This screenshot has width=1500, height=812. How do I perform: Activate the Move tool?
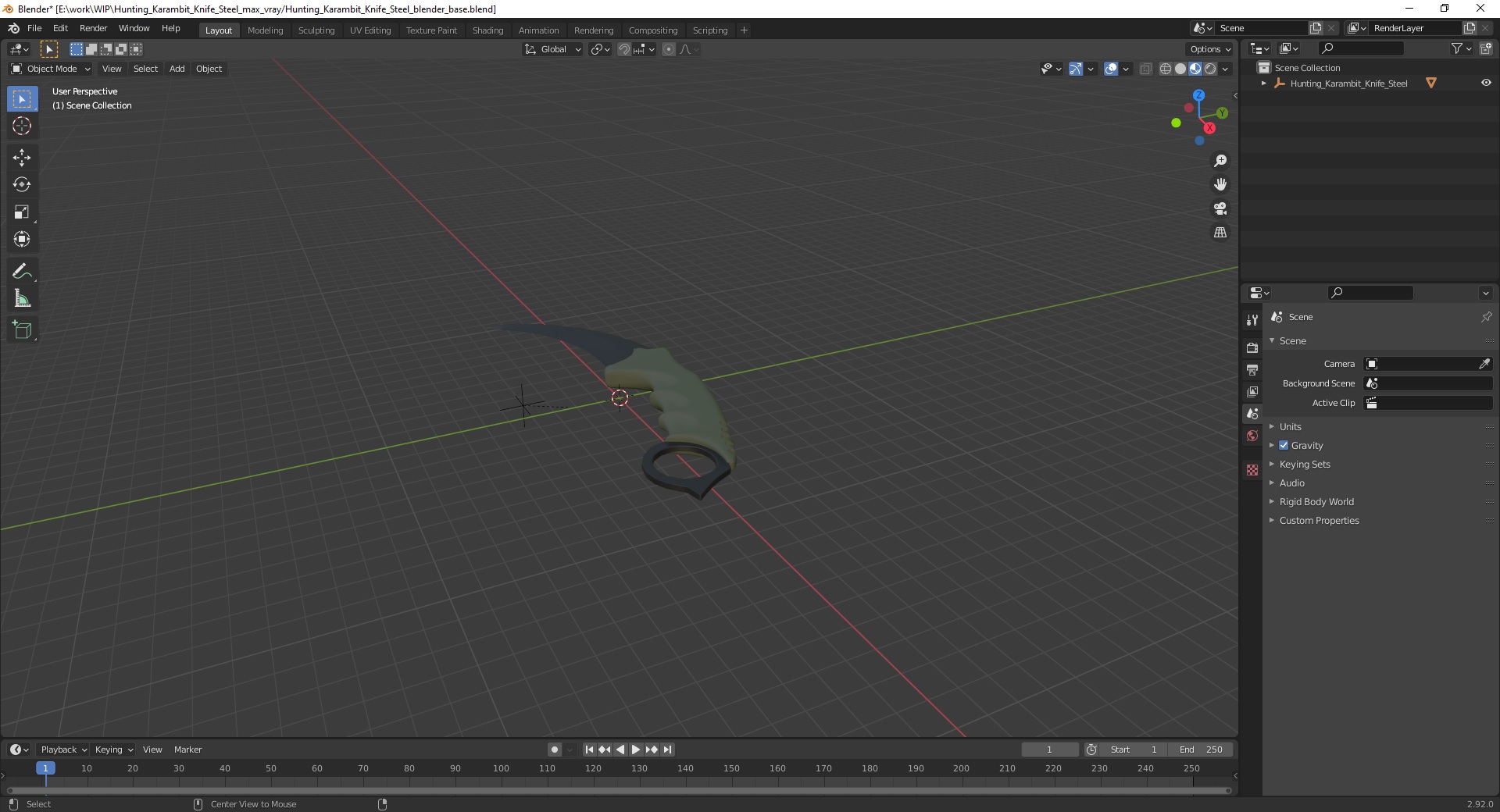[x=22, y=158]
